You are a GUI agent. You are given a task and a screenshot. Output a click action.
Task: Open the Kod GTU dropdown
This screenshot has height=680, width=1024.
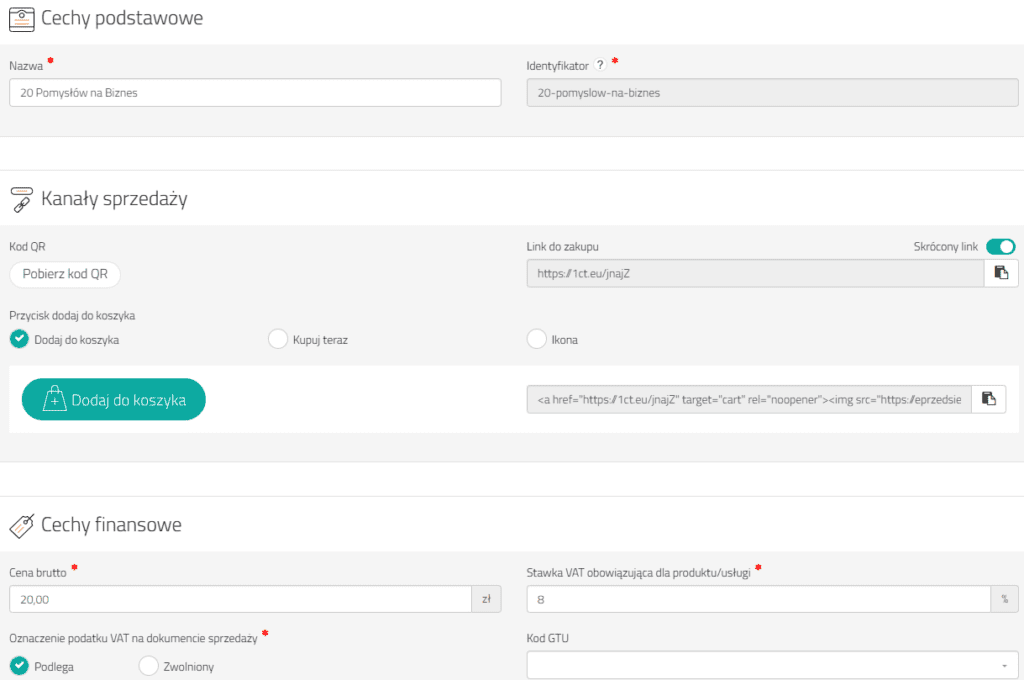click(772, 665)
